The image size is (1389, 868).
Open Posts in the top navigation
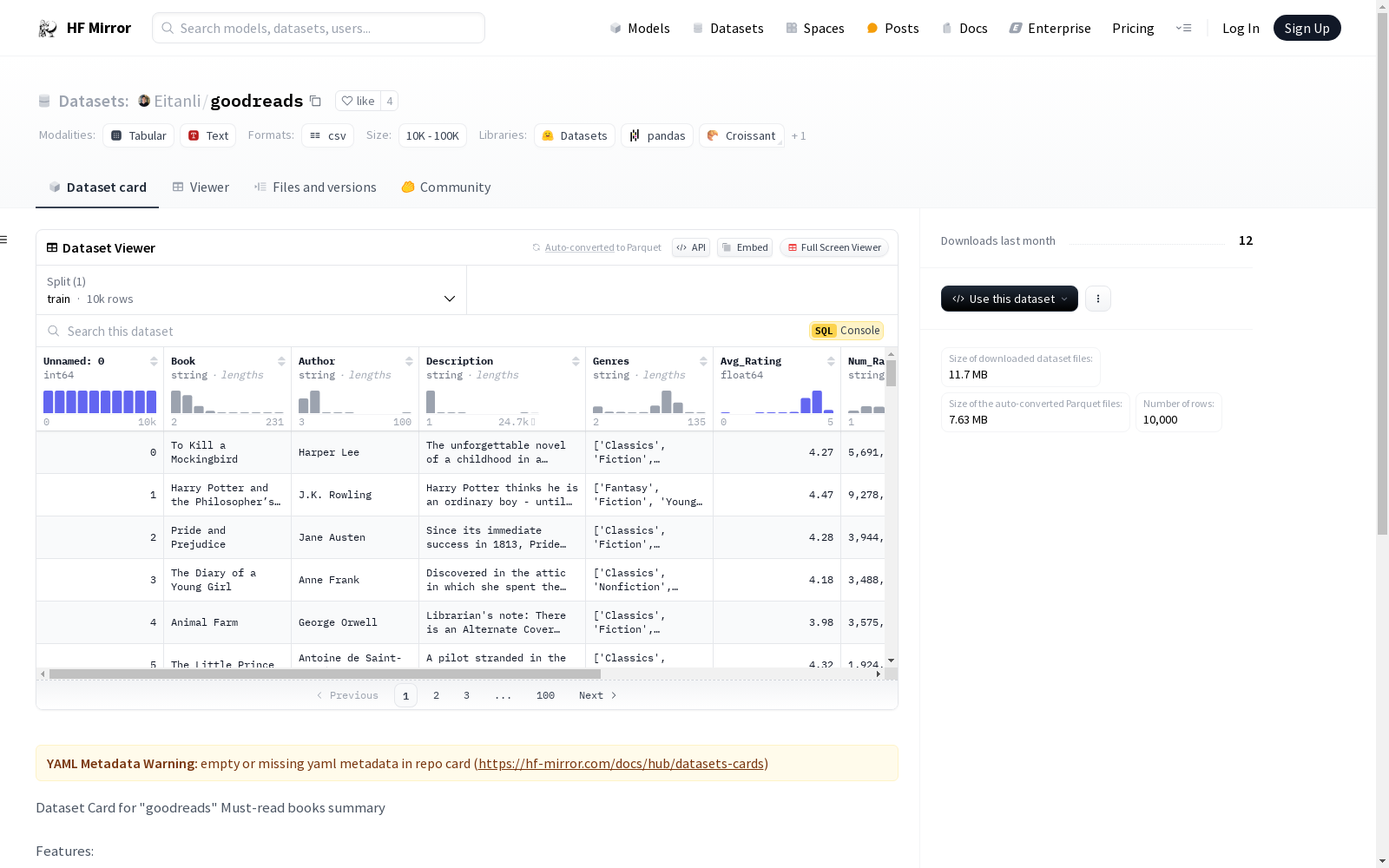click(x=892, y=29)
